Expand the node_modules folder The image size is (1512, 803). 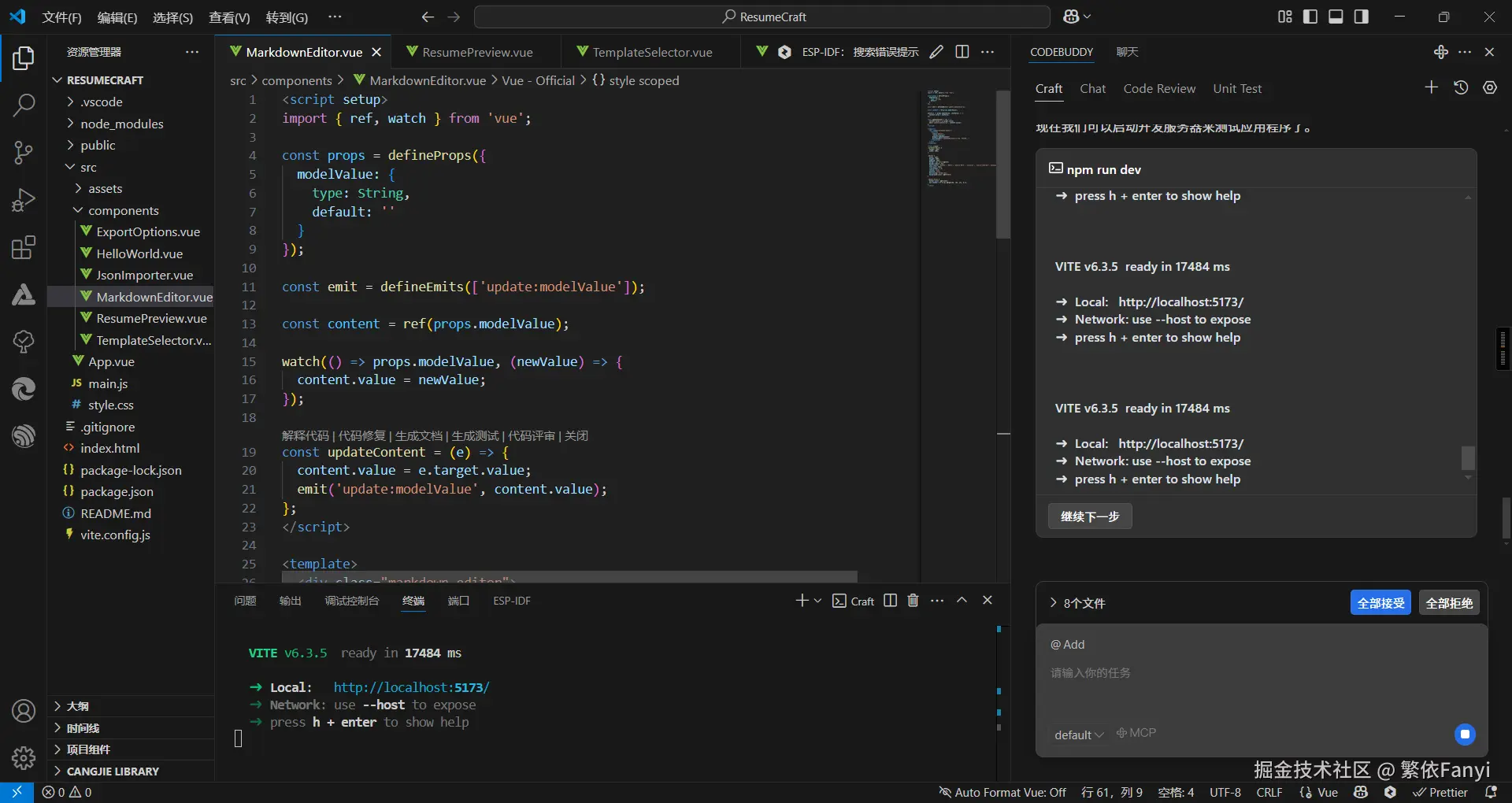coord(121,124)
